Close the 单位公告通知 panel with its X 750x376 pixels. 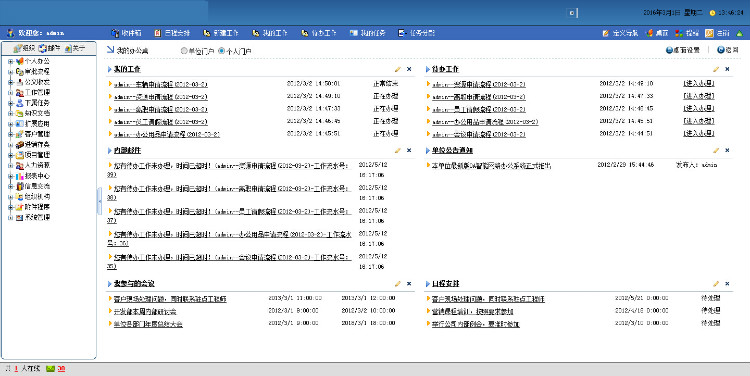[x=727, y=150]
